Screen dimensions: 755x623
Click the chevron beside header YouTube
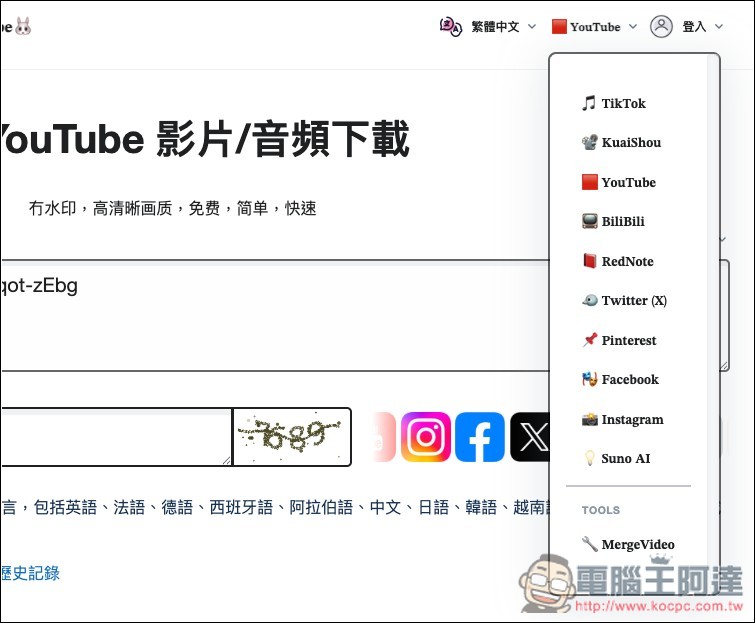pos(633,26)
